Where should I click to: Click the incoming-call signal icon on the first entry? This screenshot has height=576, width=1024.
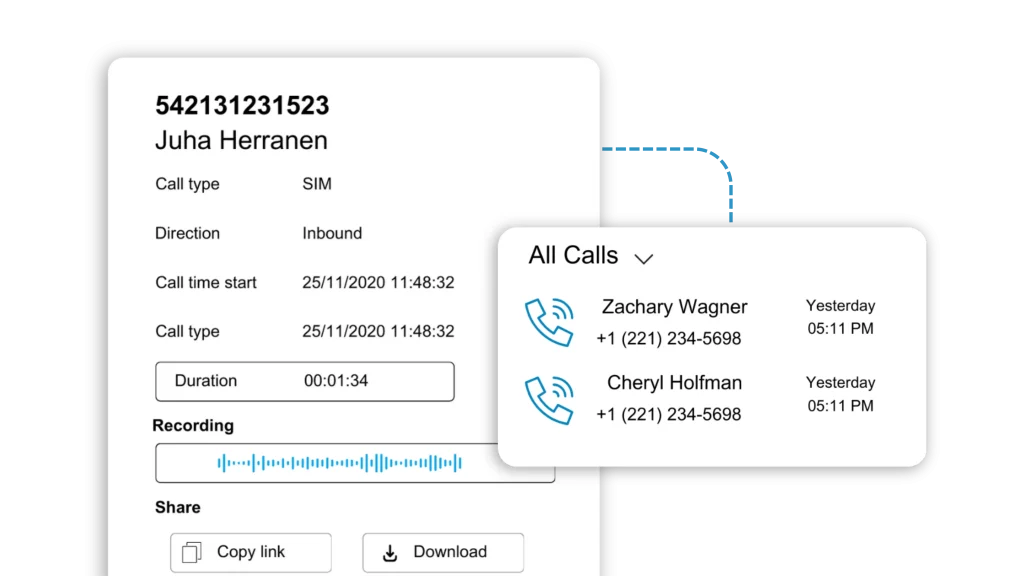549,321
